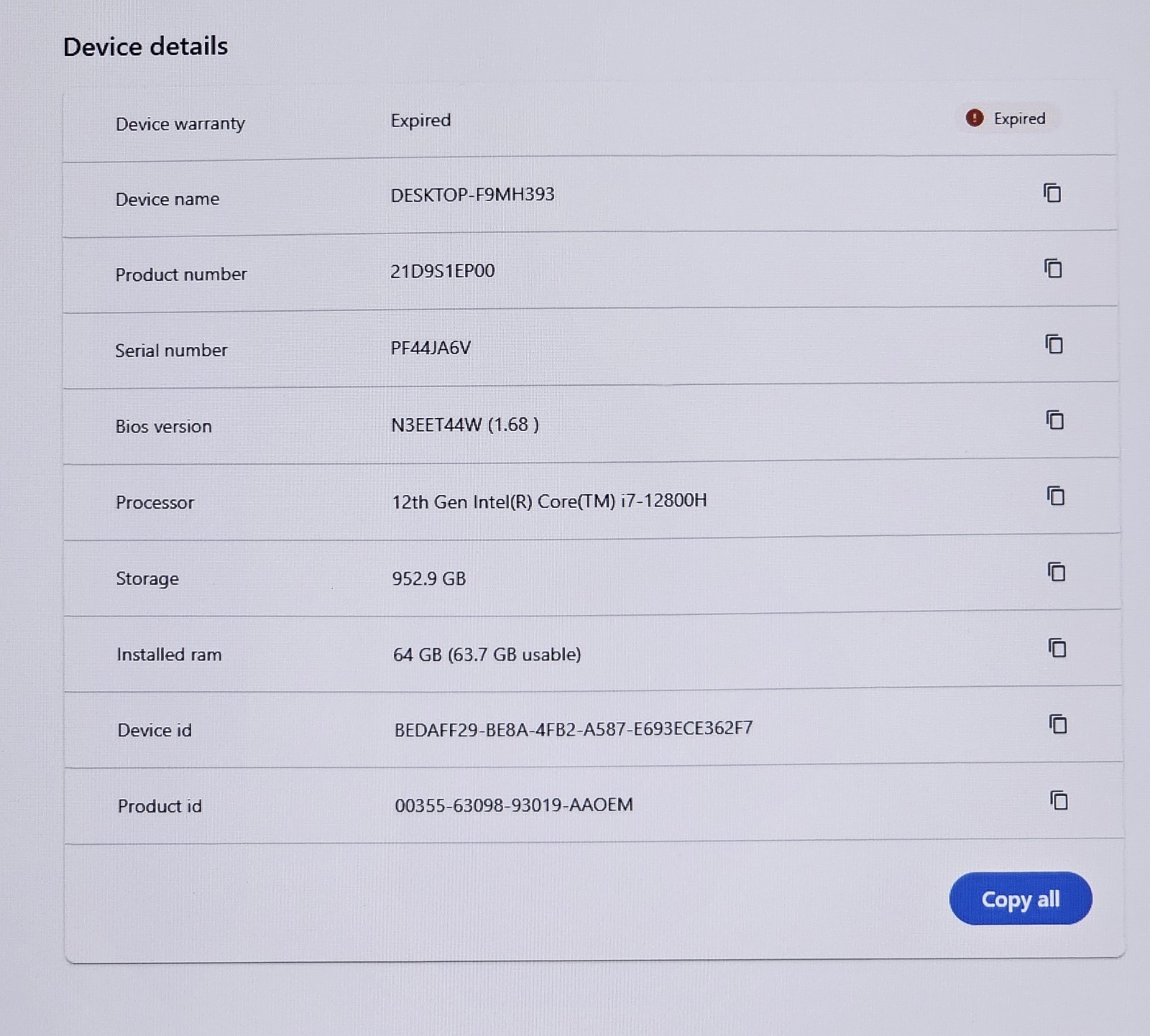This screenshot has height=1036, width=1150.
Task: Select the product id 00355-63098-93019-AAOEM
Action: click(513, 805)
